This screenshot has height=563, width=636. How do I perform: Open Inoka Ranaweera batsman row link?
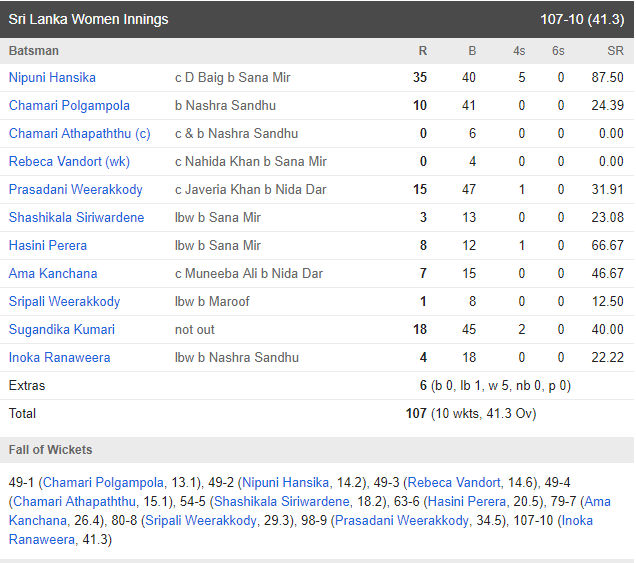click(59, 357)
